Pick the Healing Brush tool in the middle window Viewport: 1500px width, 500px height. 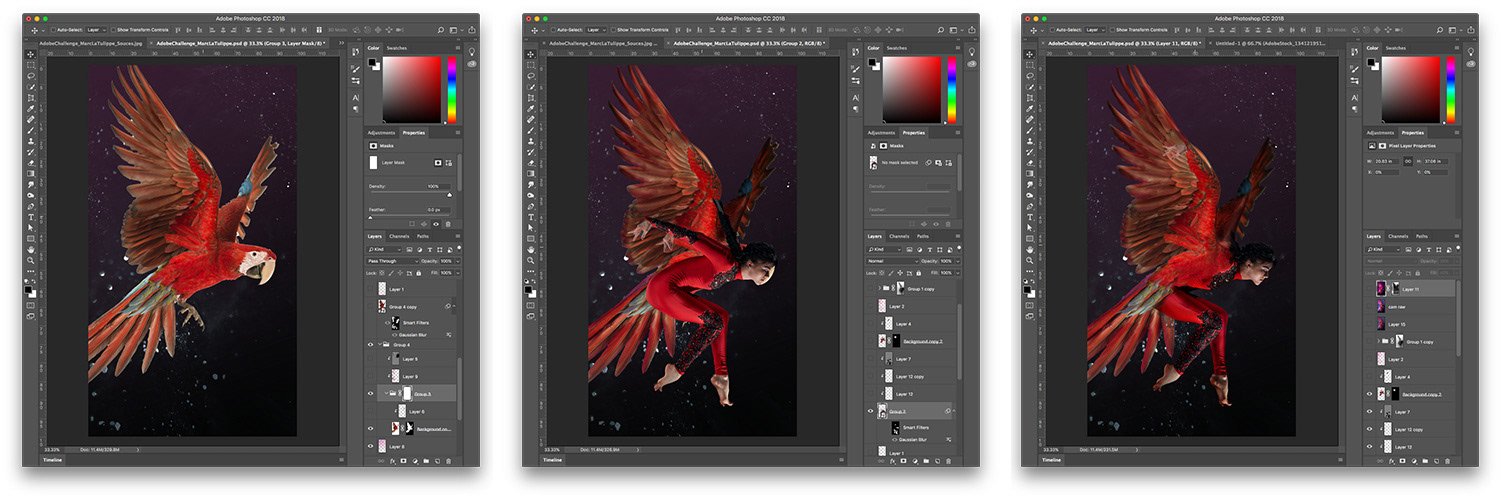(531, 119)
